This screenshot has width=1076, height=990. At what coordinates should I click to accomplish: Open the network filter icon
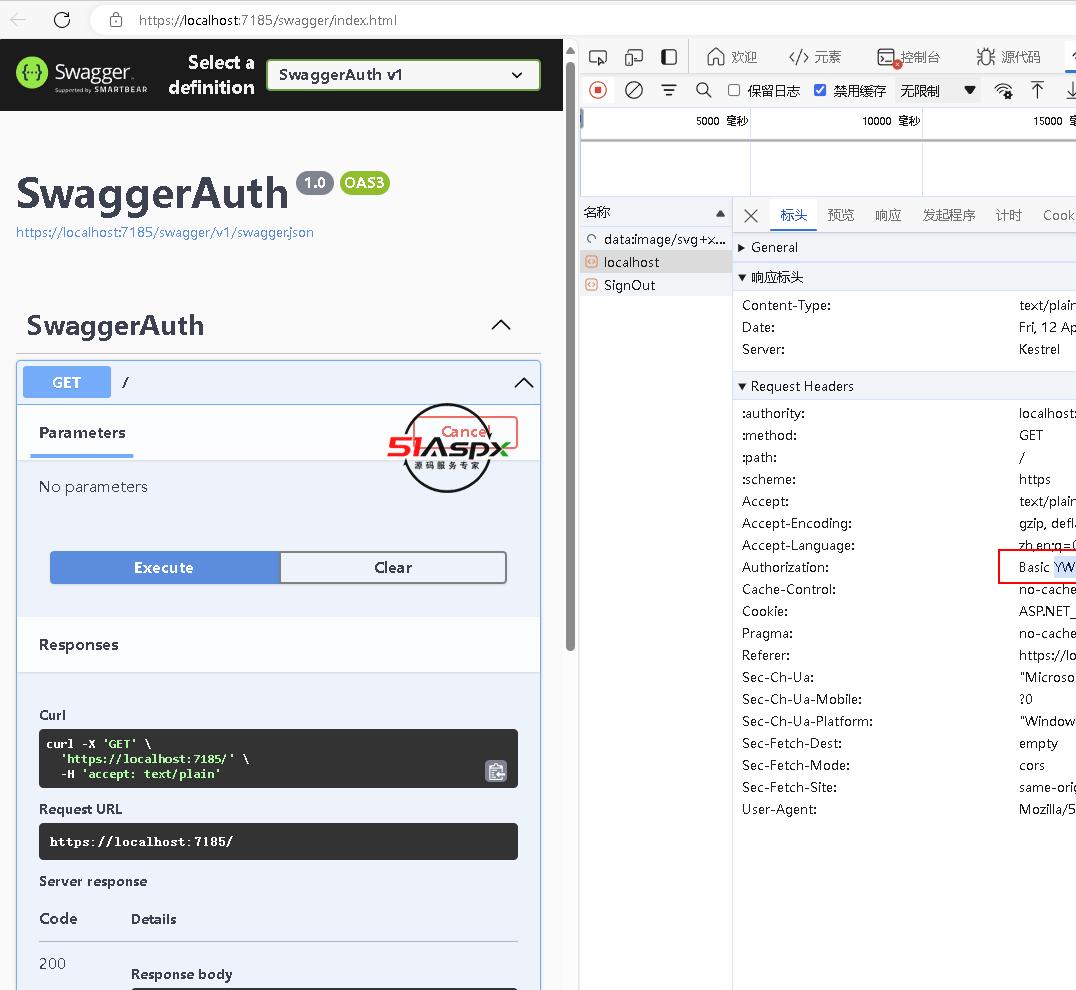click(669, 90)
